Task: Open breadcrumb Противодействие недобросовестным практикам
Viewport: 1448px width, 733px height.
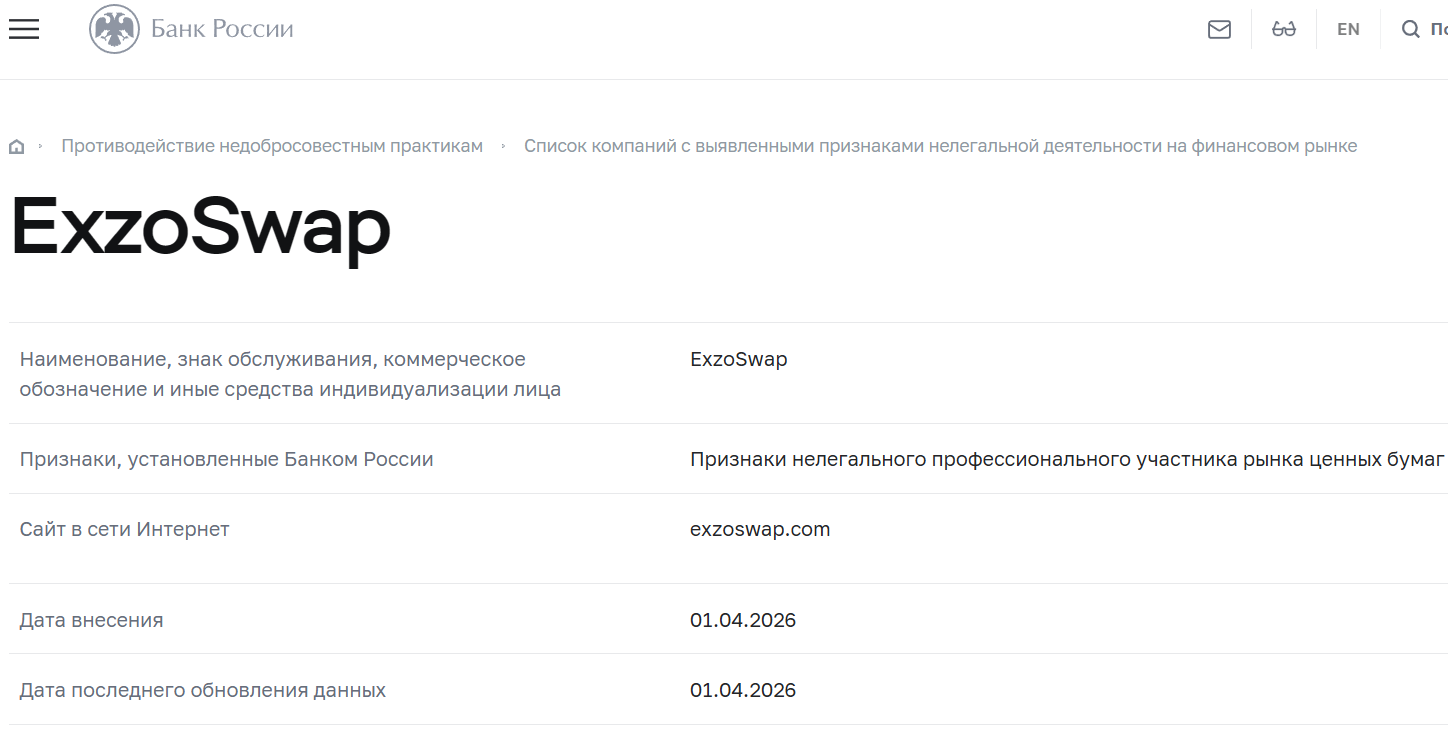Action: coord(270,145)
